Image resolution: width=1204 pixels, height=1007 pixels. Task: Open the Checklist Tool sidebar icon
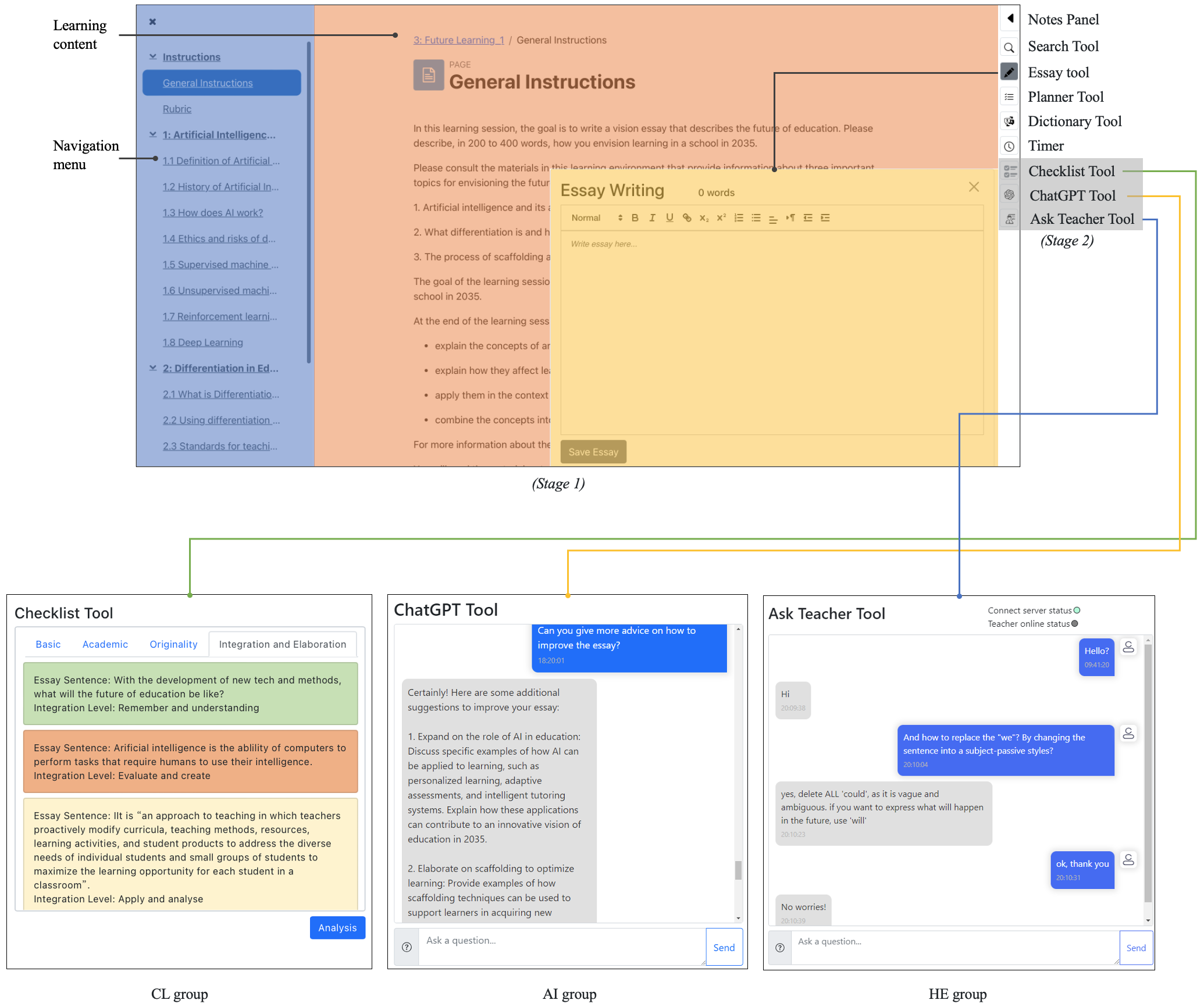point(1010,171)
